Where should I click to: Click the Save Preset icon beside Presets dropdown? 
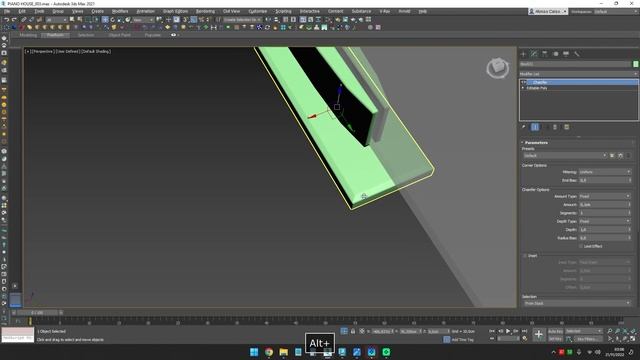[612, 156]
